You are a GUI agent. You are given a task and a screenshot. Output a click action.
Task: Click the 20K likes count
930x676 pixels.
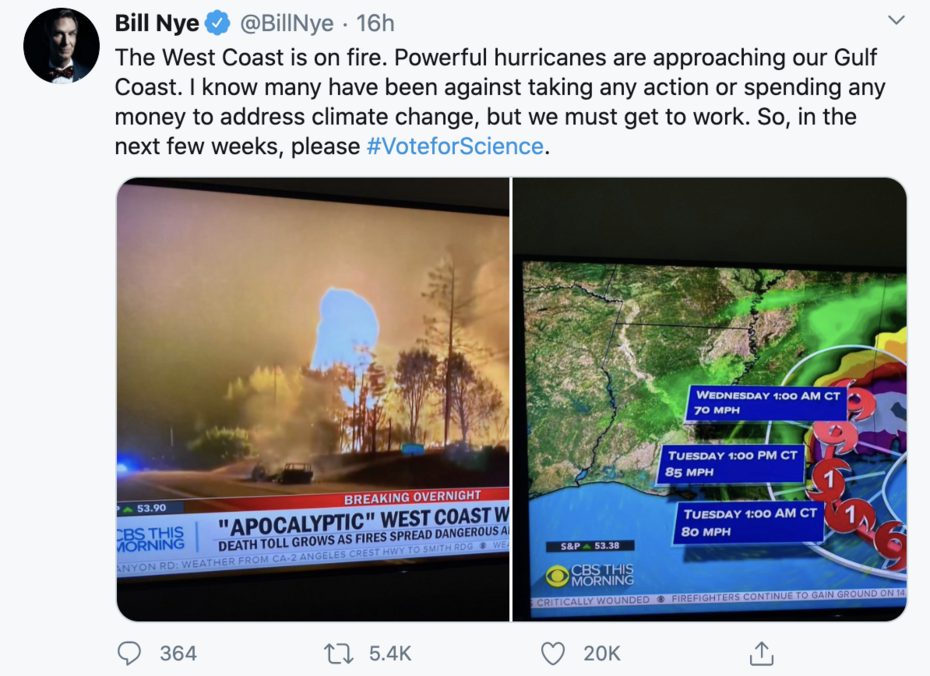pyautogui.click(x=602, y=653)
